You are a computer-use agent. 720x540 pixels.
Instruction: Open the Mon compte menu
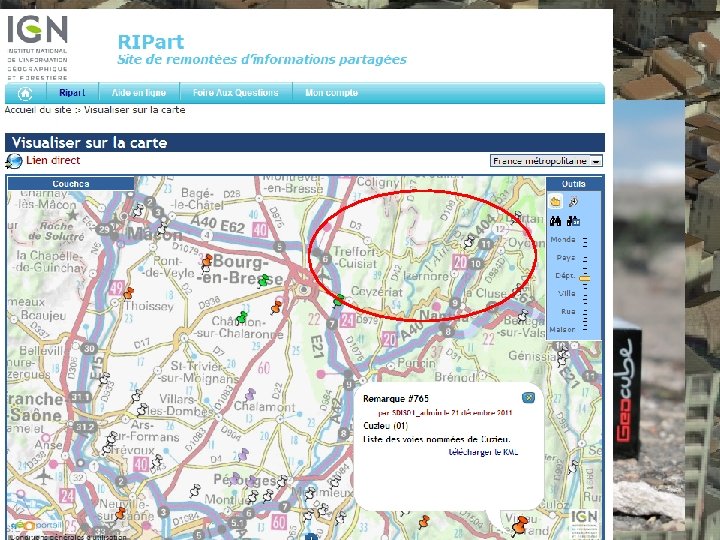click(332, 93)
